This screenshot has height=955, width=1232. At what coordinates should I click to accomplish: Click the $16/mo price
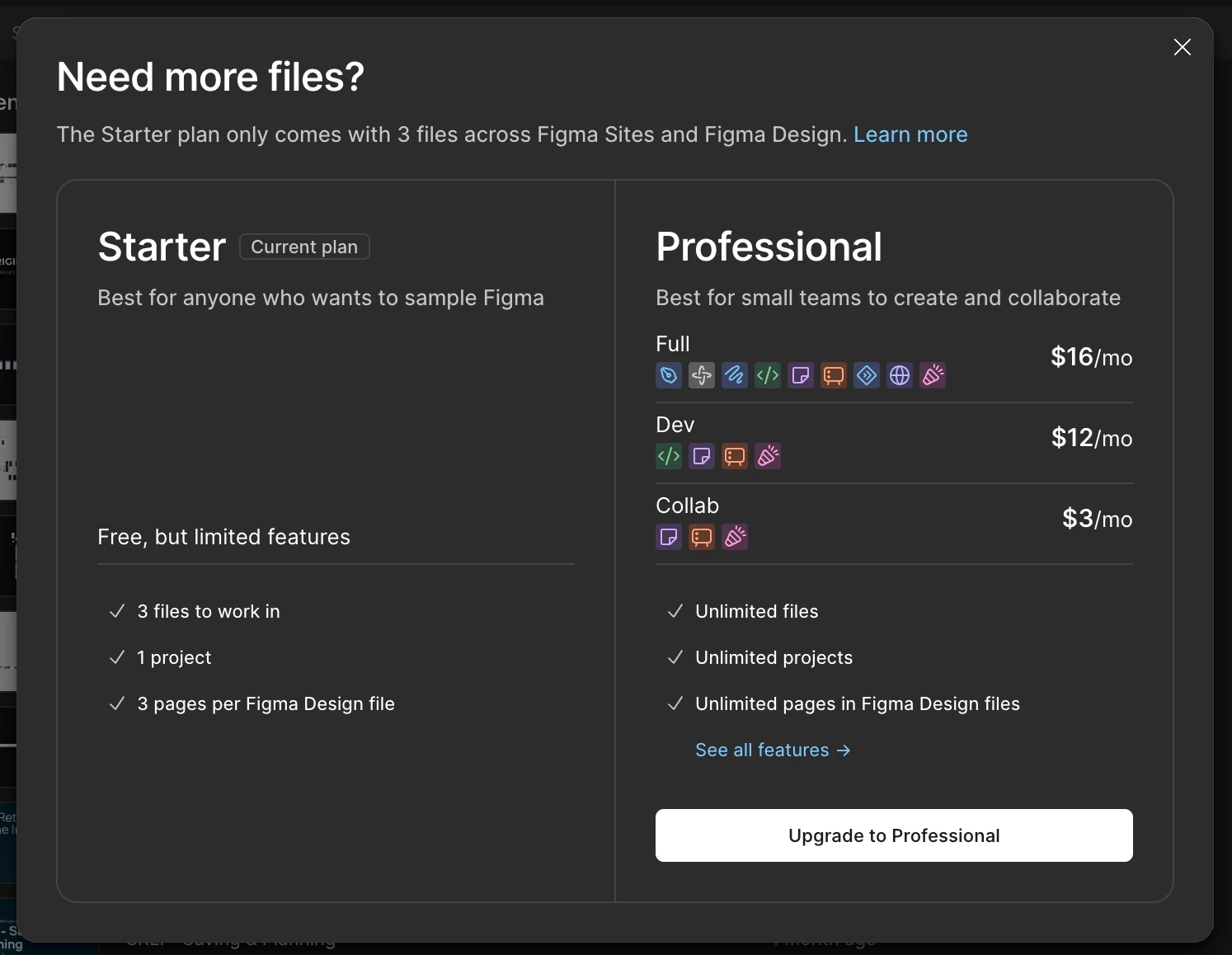point(1092,357)
